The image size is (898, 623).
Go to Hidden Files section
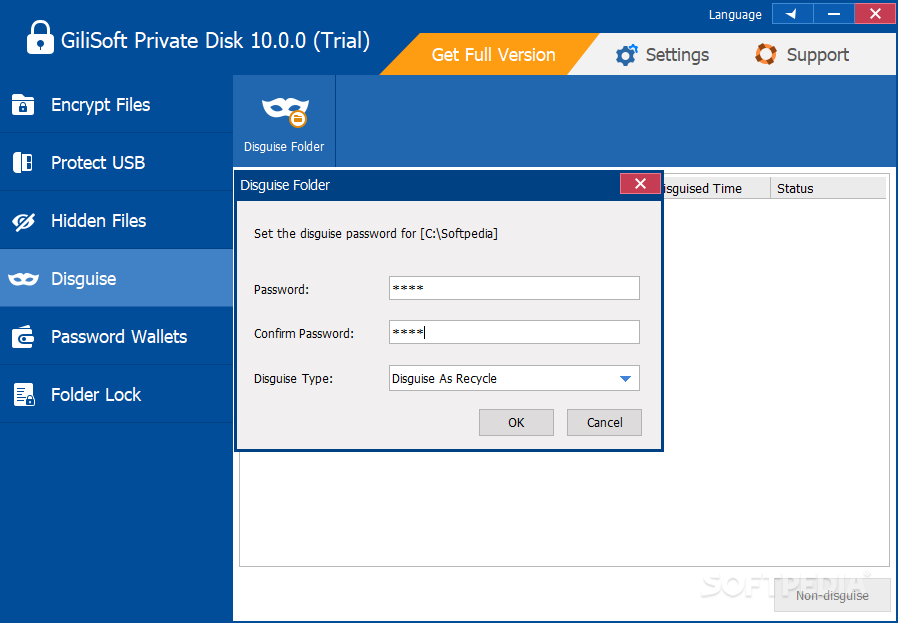click(116, 221)
